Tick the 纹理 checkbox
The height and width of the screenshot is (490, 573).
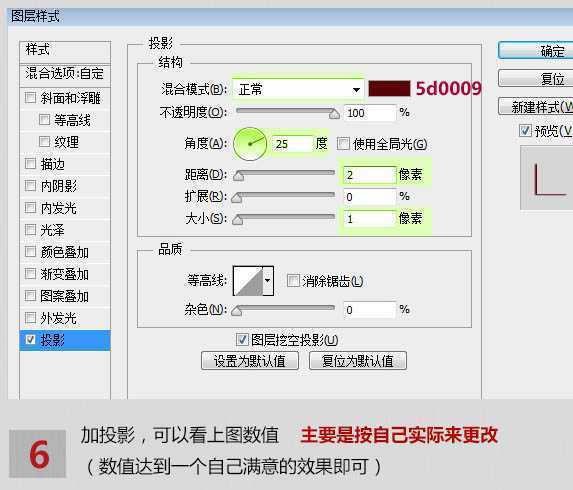point(45,141)
